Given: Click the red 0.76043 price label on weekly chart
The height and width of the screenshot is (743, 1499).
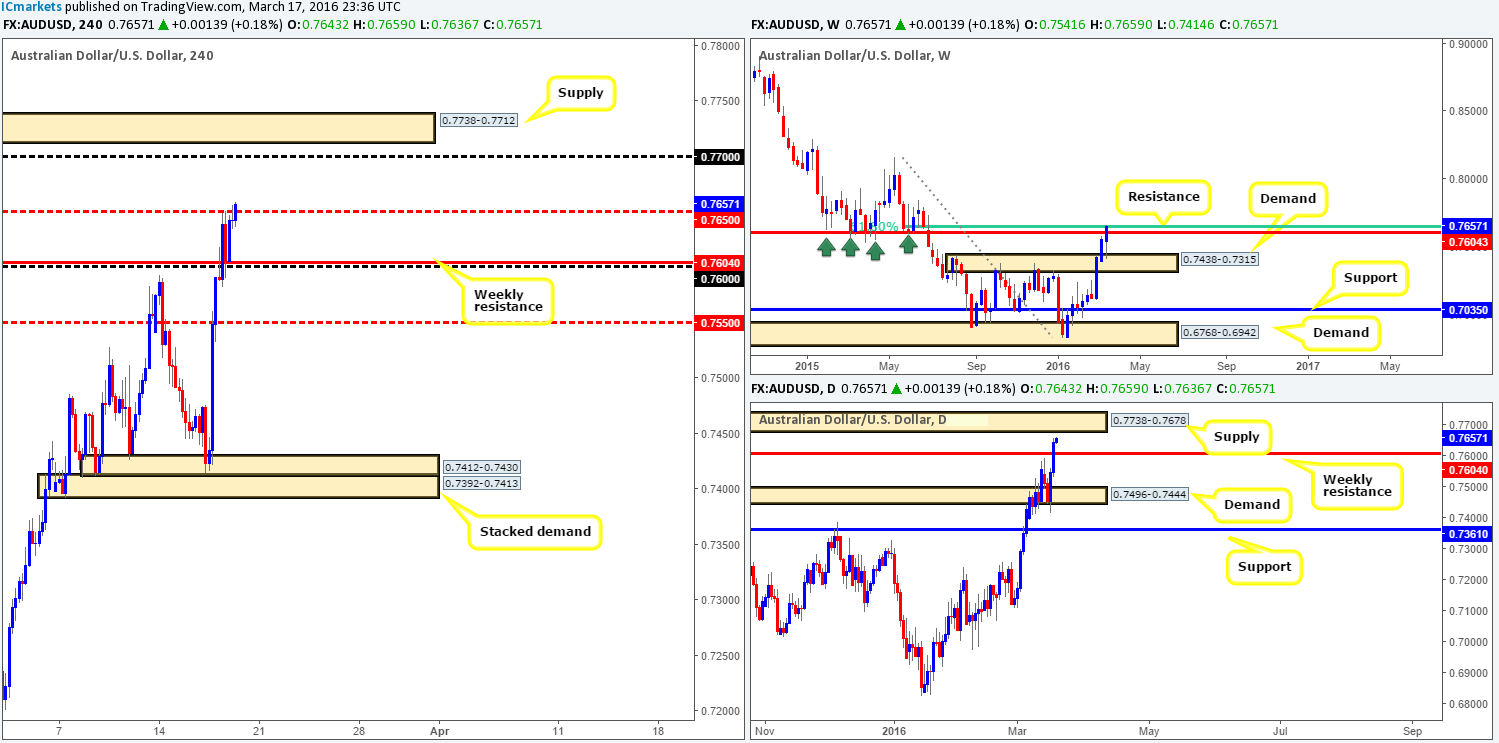Looking at the screenshot, I should [1466, 241].
